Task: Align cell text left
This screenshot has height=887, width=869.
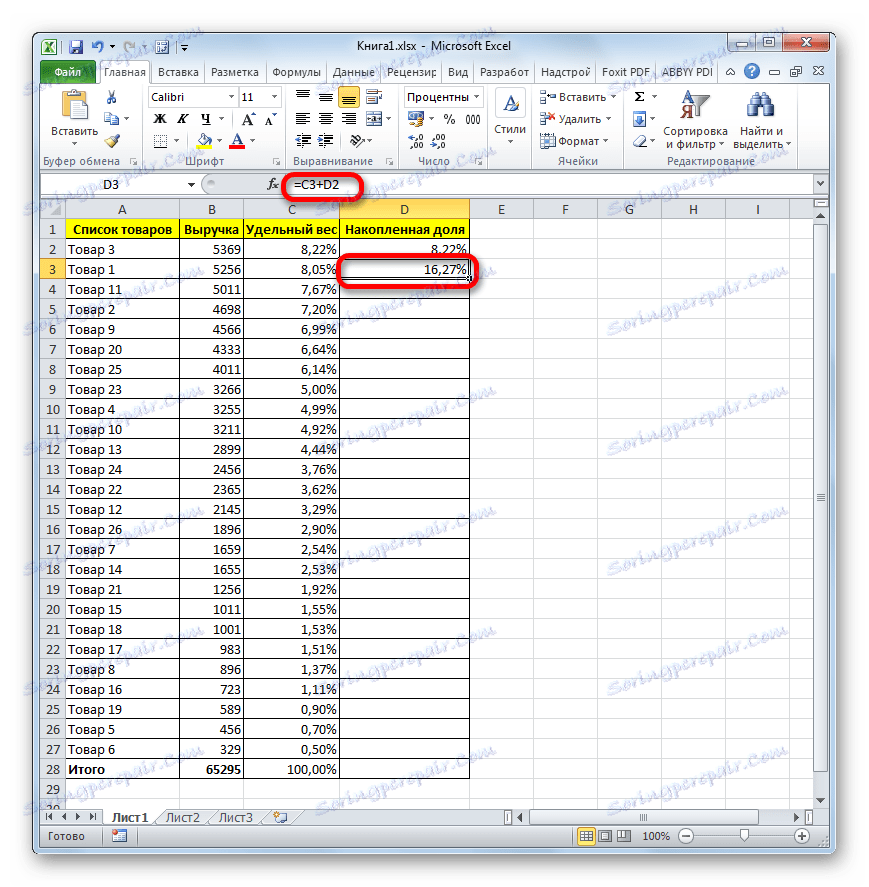Action: click(x=303, y=119)
